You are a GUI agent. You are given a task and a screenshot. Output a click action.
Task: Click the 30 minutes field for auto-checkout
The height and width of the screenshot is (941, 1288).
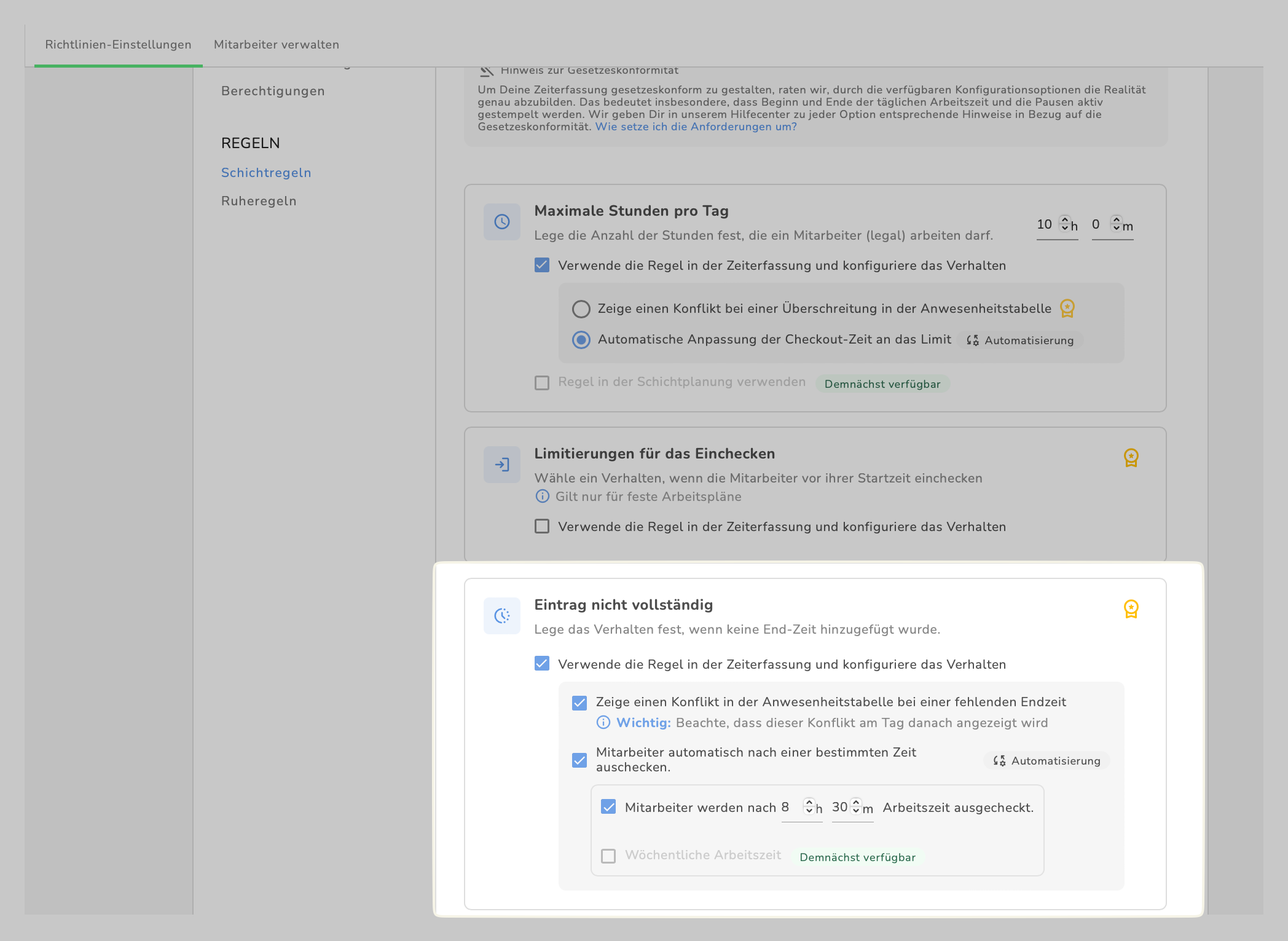click(839, 807)
